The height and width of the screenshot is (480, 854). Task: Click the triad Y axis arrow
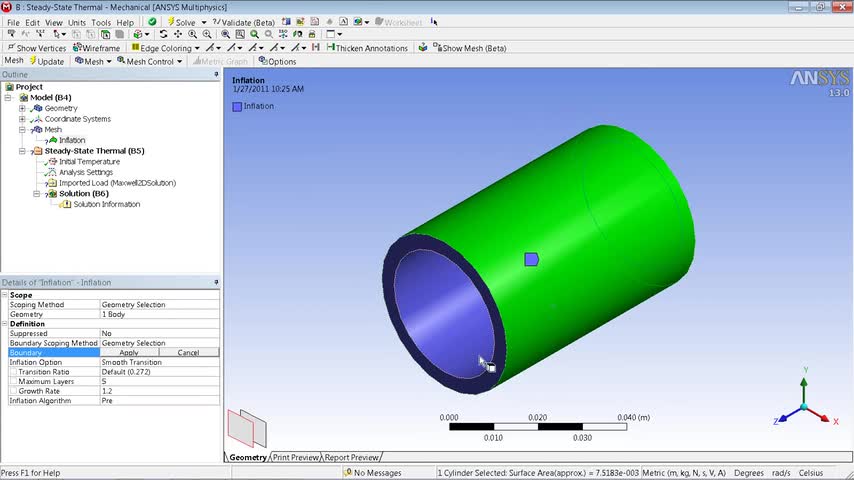[804, 382]
